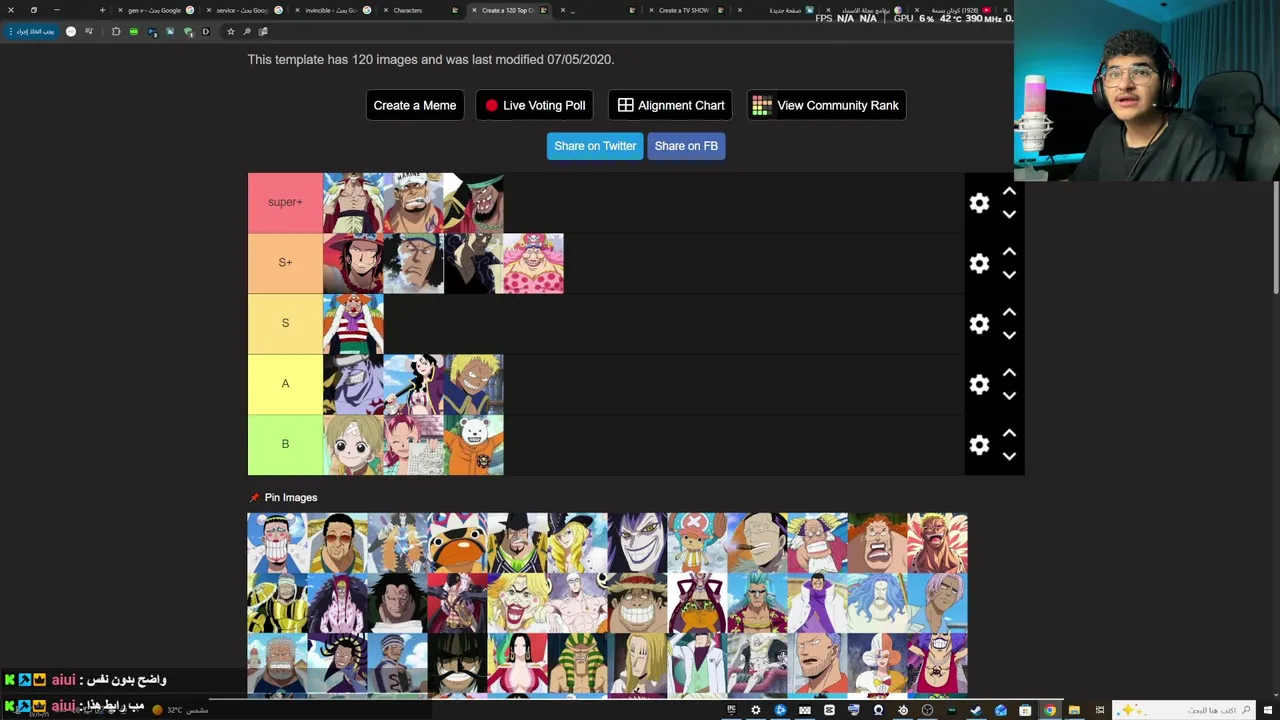Screen dimensions: 1280x720
Task: Open the taskbar settings gear app
Action: click(x=755, y=710)
